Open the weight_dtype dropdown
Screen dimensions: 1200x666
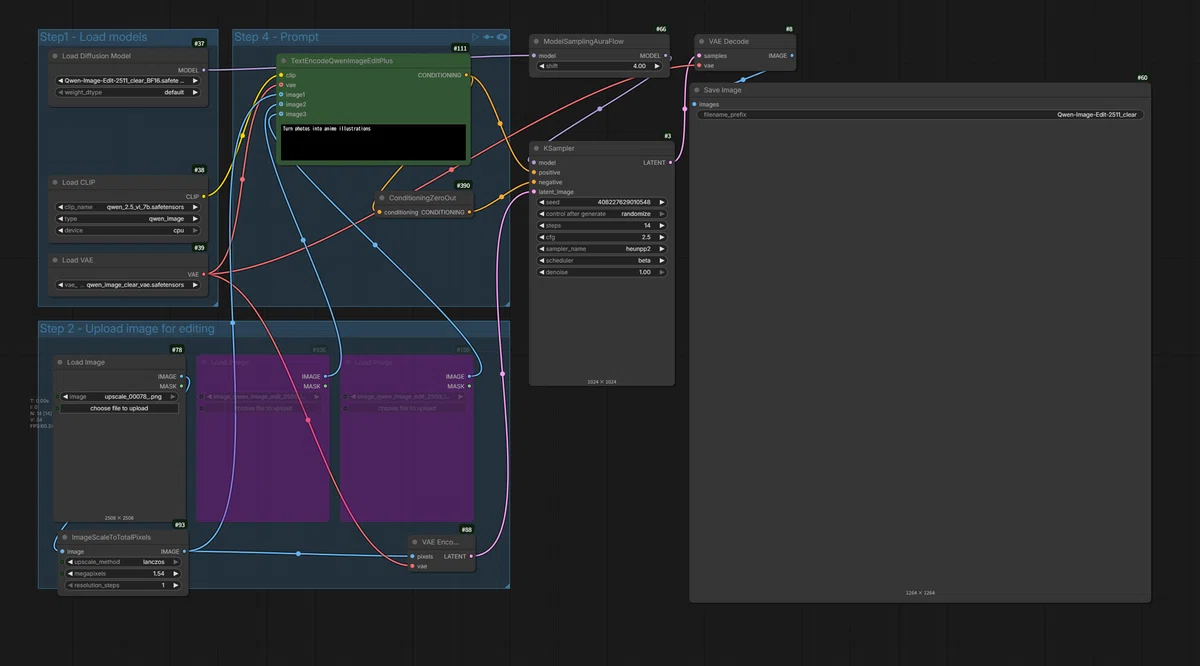(128, 92)
